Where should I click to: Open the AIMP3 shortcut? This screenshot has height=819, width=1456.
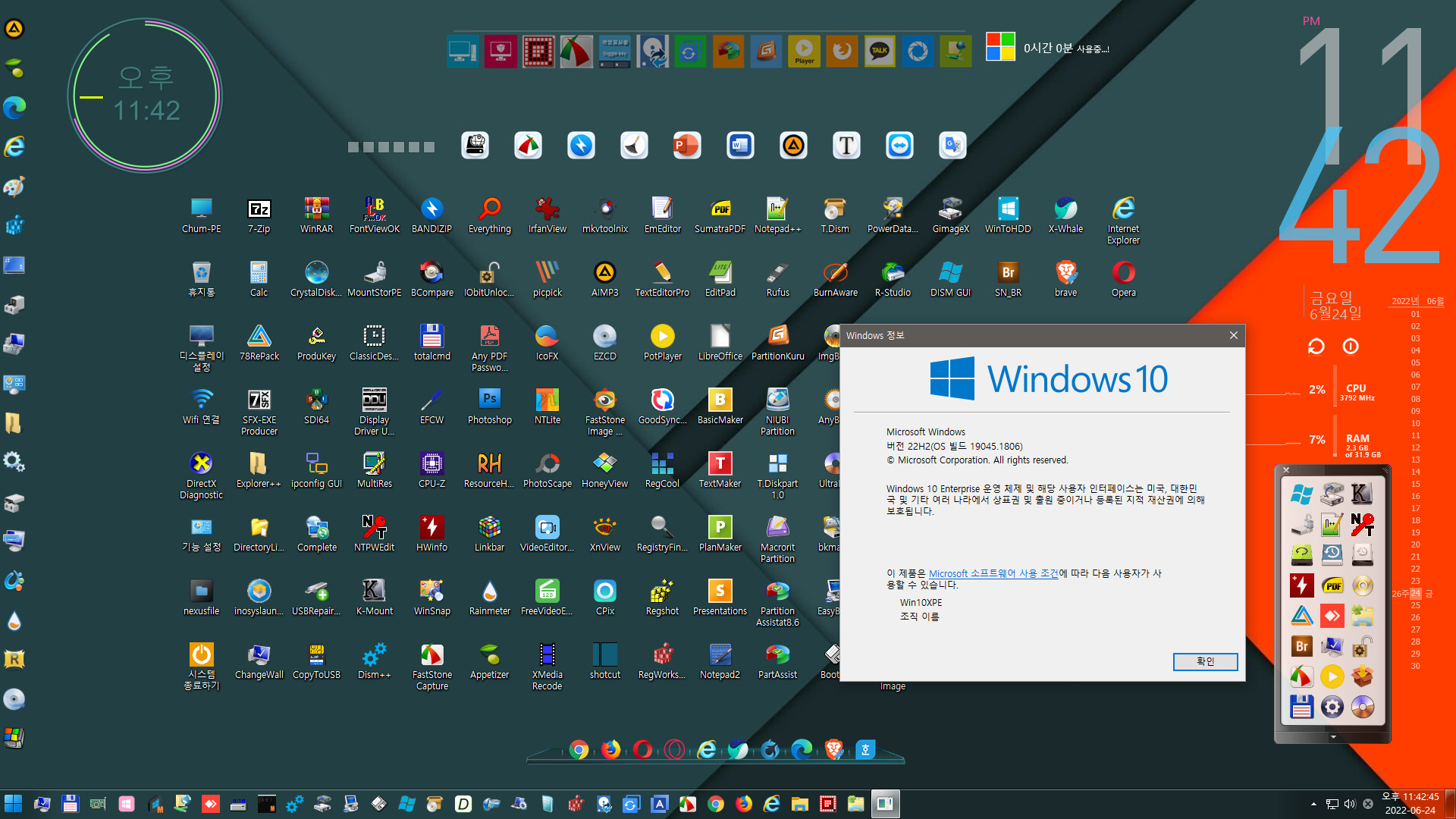(604, 279)
